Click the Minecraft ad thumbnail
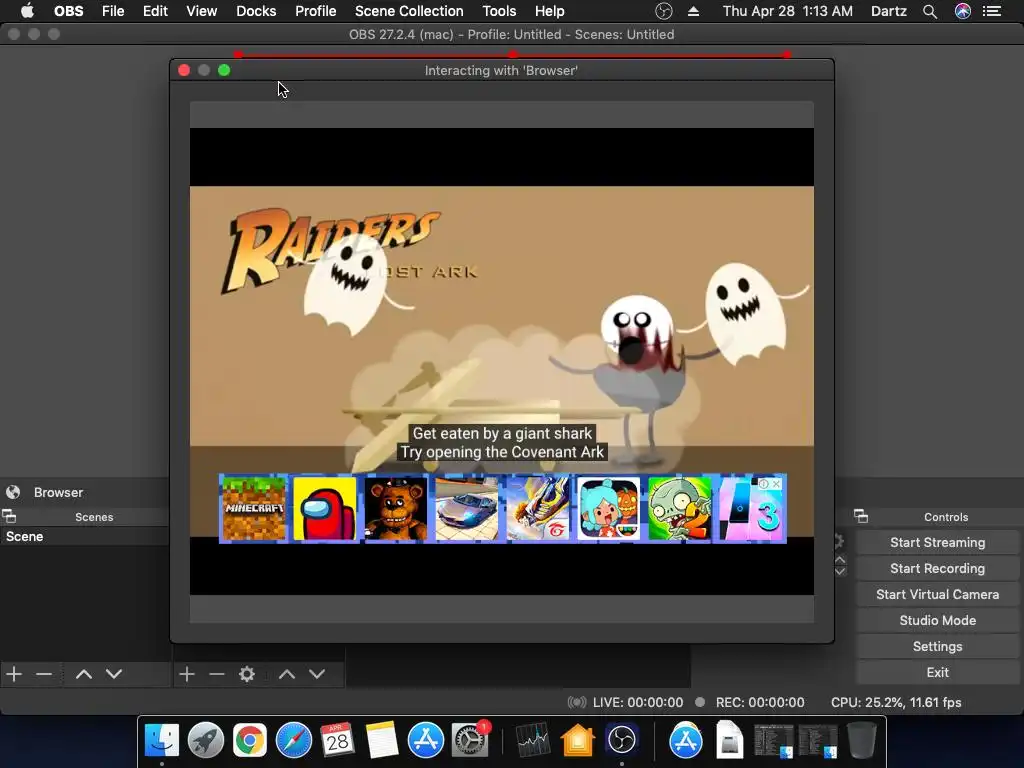This screenshot has height=768, width=1024. tap(254, 508)
